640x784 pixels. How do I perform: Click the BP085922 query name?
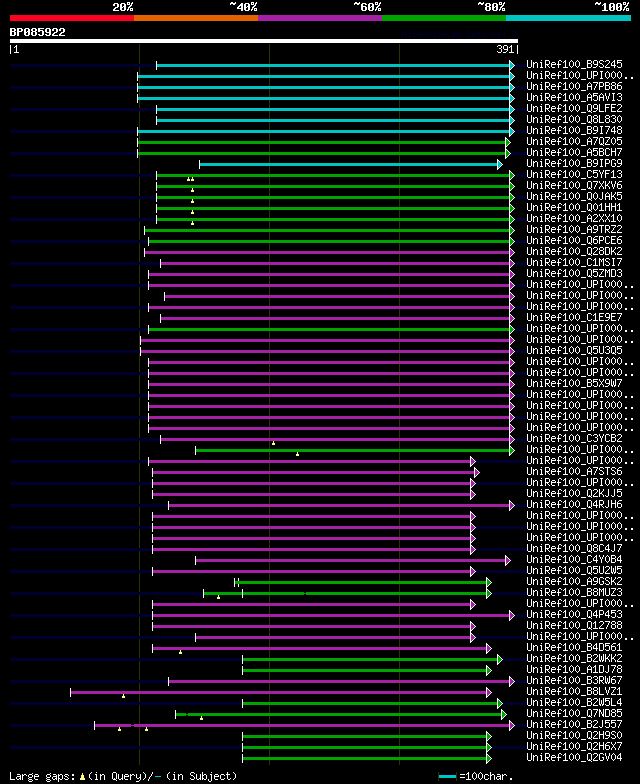38,32
